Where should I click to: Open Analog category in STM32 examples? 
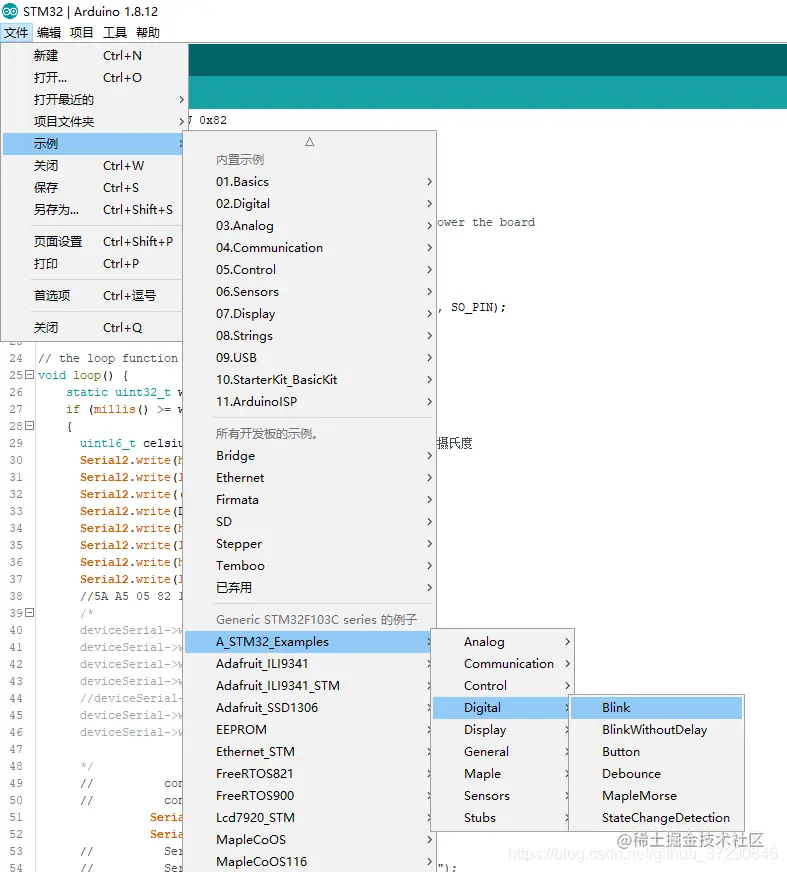pyautogui.click(x=502, y=642)
